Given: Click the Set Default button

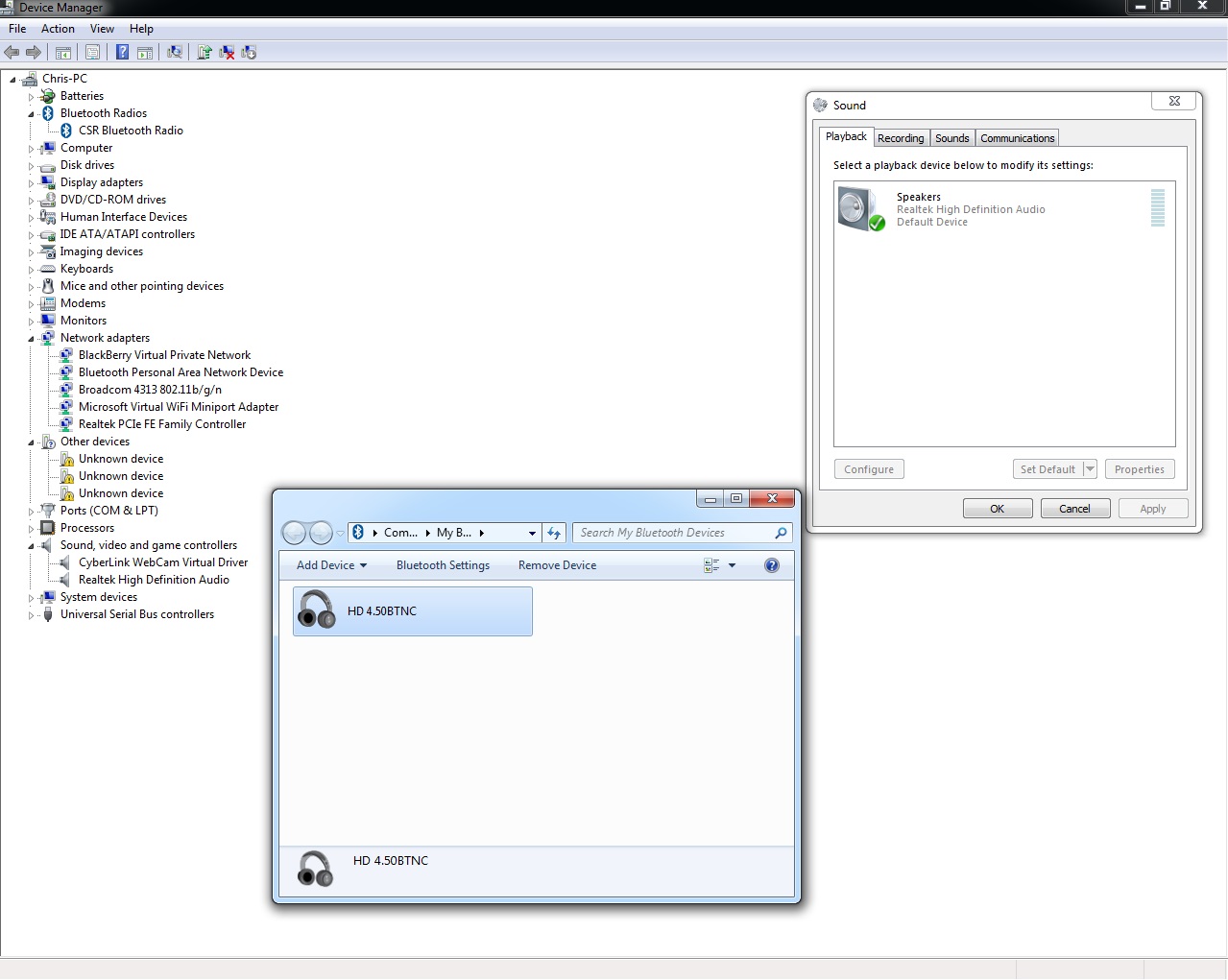Looking at the screenshot, I should [x=1047, y=469].
